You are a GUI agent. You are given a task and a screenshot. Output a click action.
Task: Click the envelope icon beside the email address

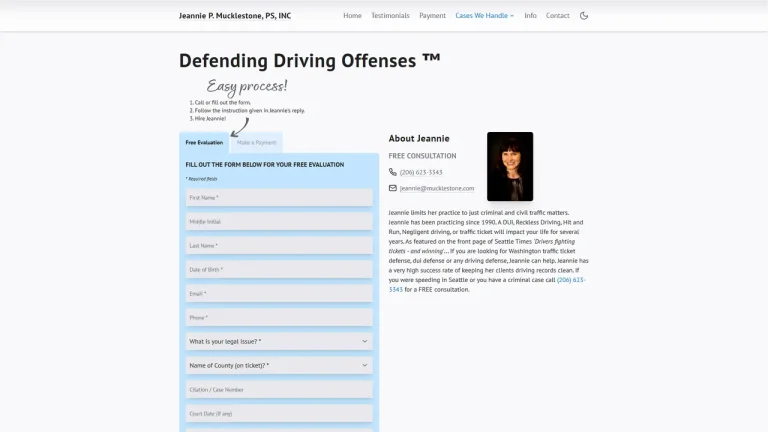[x=393, y=188]
